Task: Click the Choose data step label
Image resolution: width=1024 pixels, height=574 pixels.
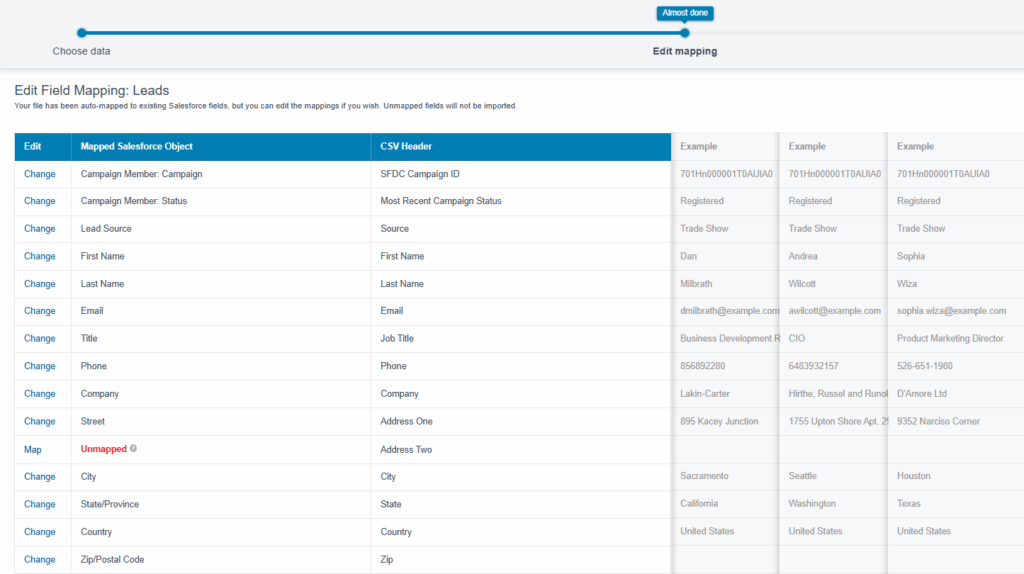Action: (x=82, y=51)
